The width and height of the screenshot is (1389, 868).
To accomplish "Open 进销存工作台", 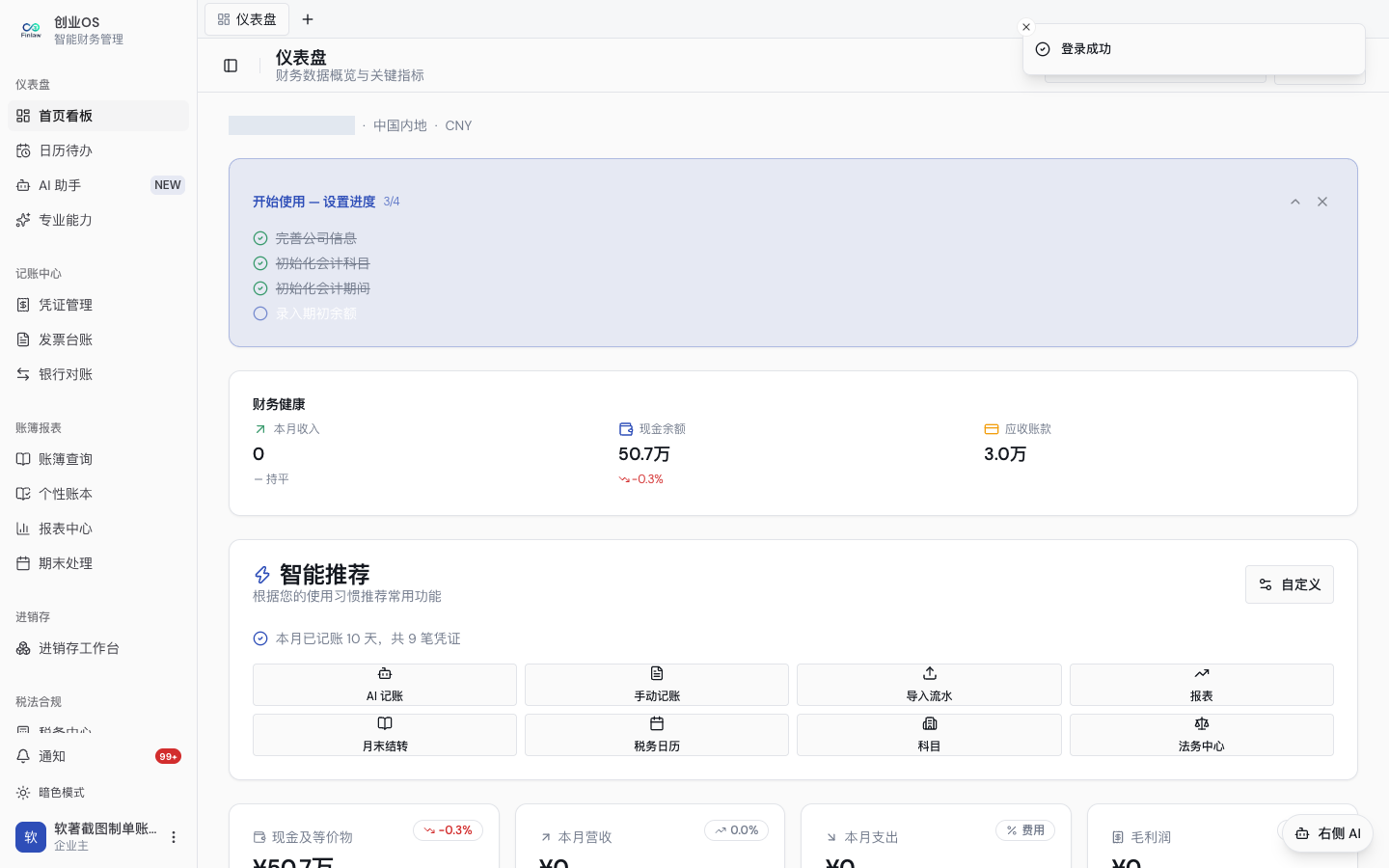I will click(98, 648).
